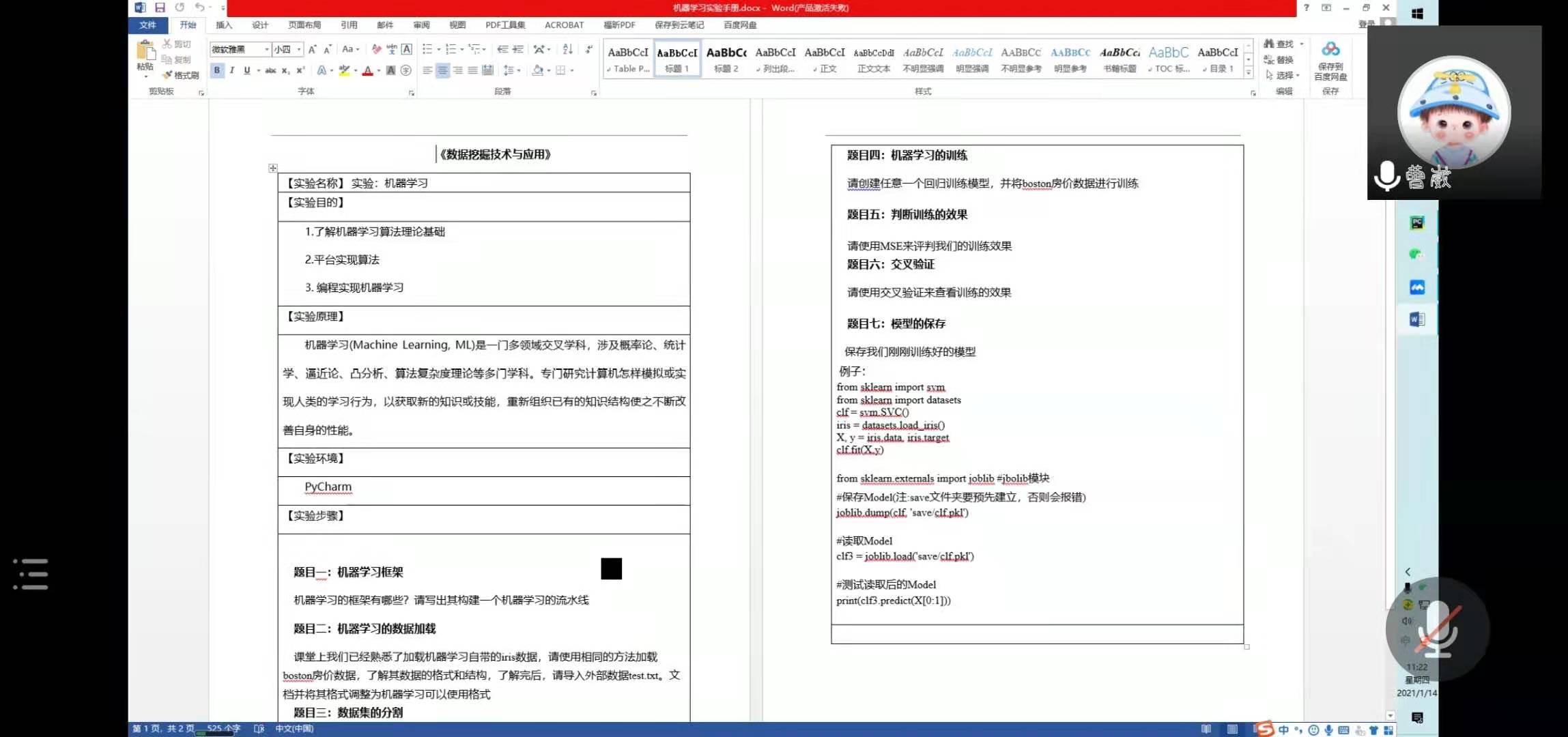Switch to the References (引用) tab

tap(349, 25)
